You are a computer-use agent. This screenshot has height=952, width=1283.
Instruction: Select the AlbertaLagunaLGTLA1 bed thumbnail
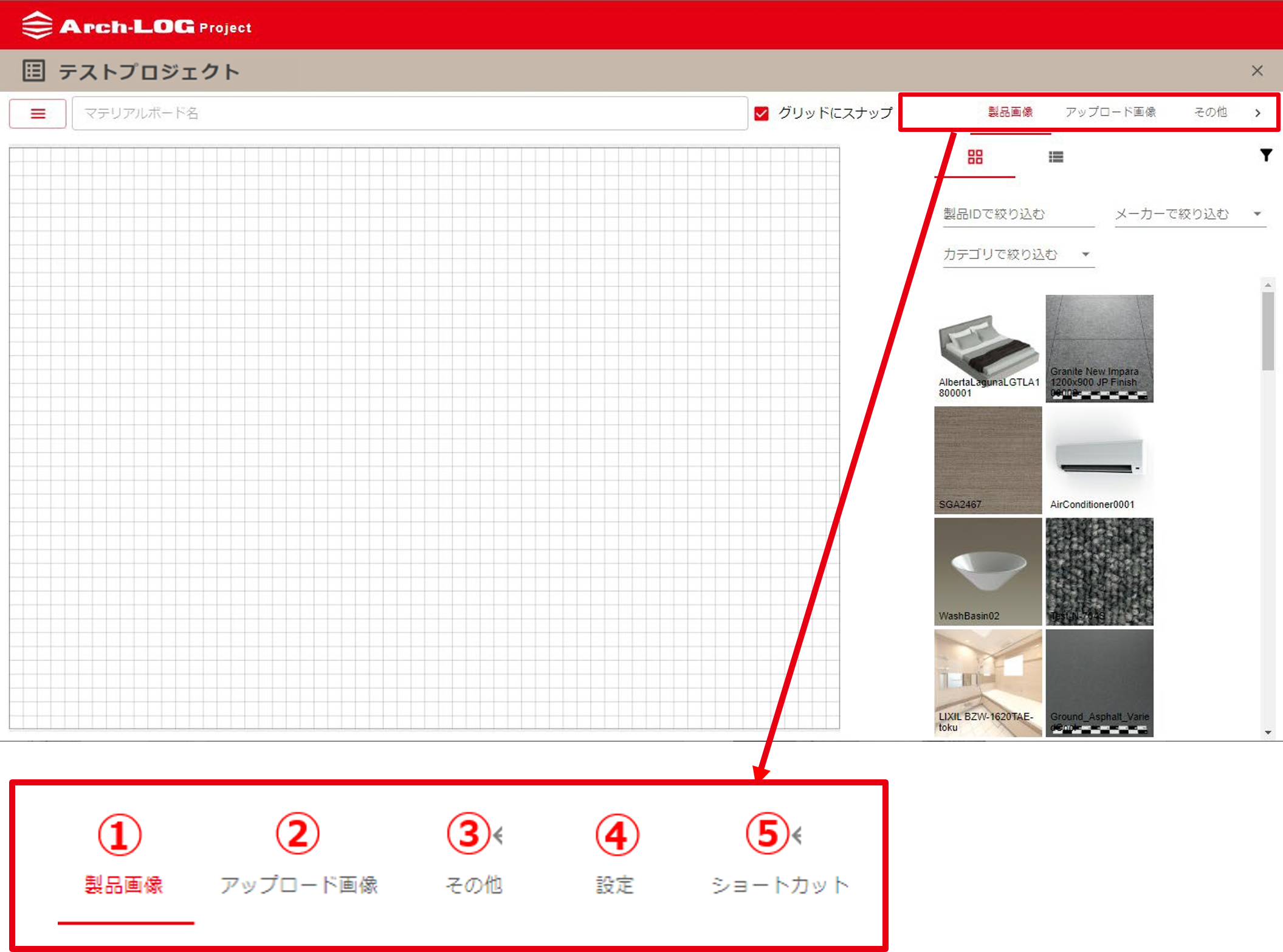coord(988,348)
